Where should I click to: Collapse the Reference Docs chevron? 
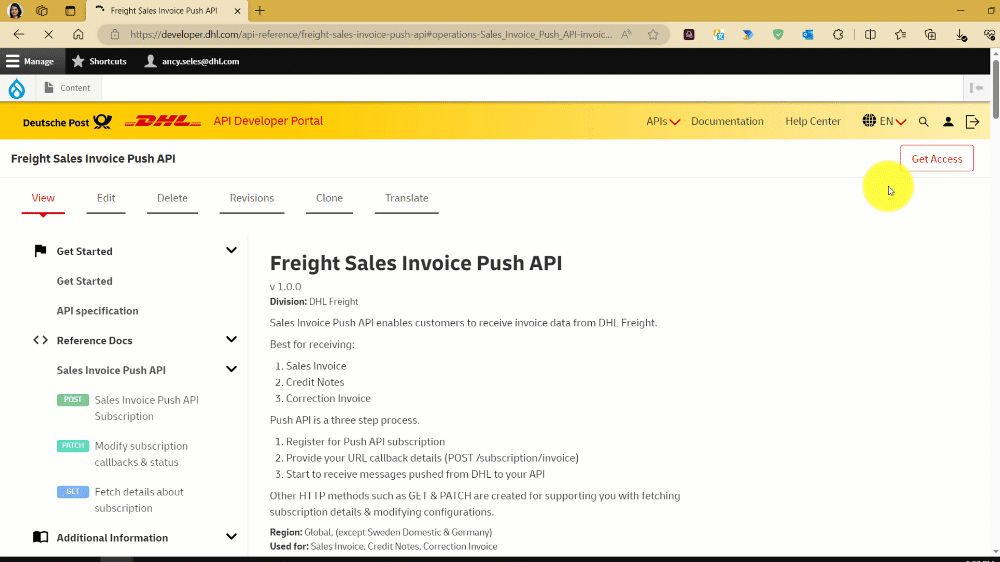click(x=232, y=339)
